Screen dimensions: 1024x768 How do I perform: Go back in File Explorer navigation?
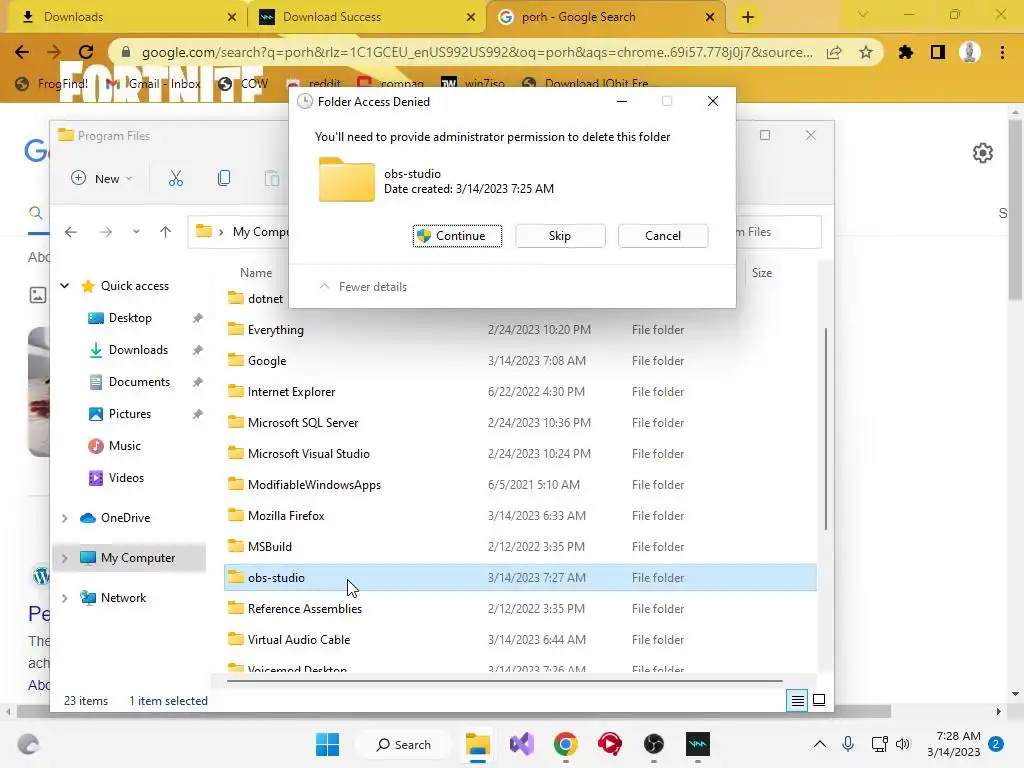tap(71, 232)
